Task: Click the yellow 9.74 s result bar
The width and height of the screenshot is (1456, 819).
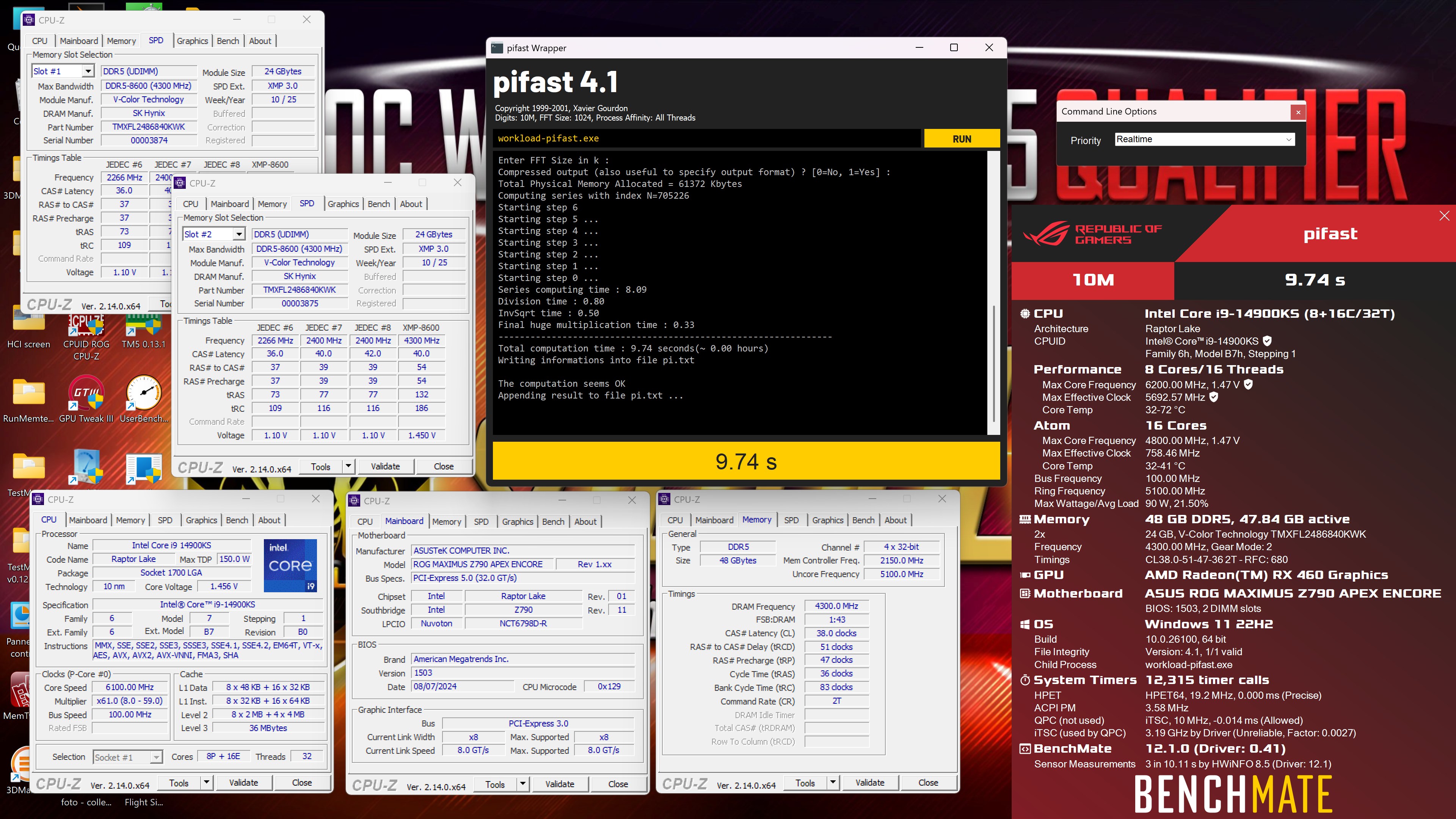Action: [x=746, y=461]
